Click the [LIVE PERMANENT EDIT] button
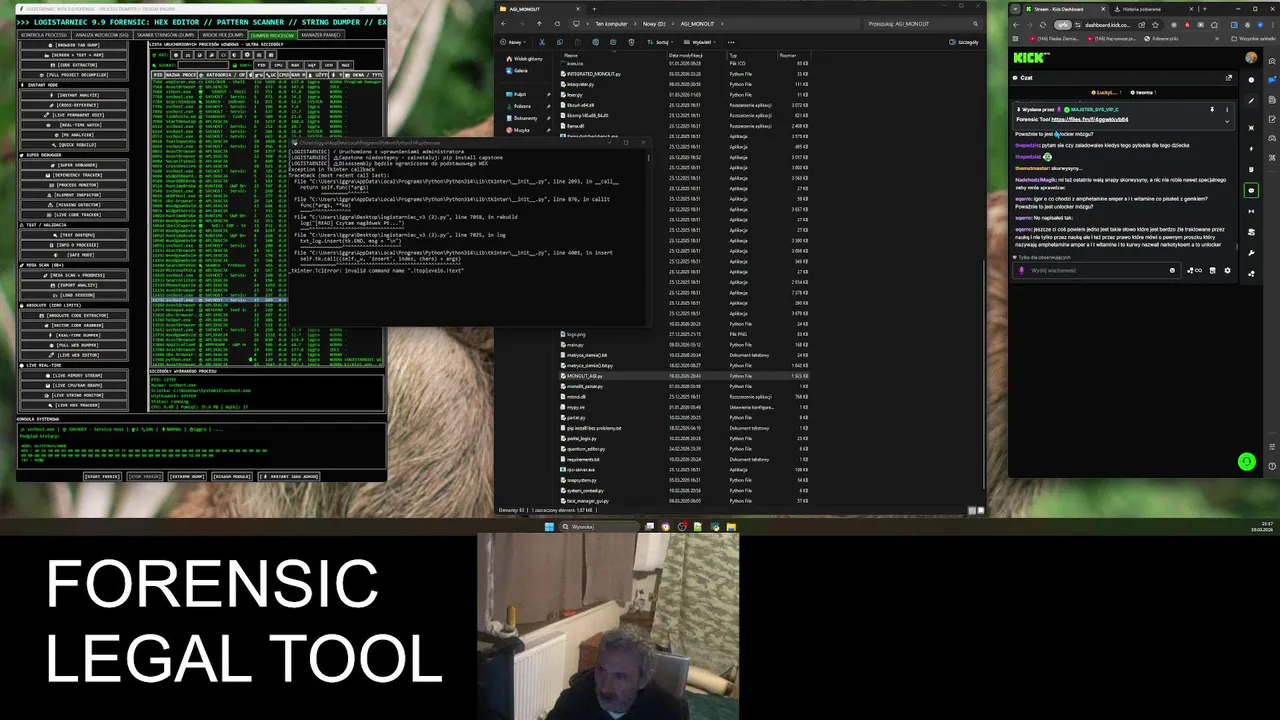This screenshot has height=720, width=1280. (74, 115)
